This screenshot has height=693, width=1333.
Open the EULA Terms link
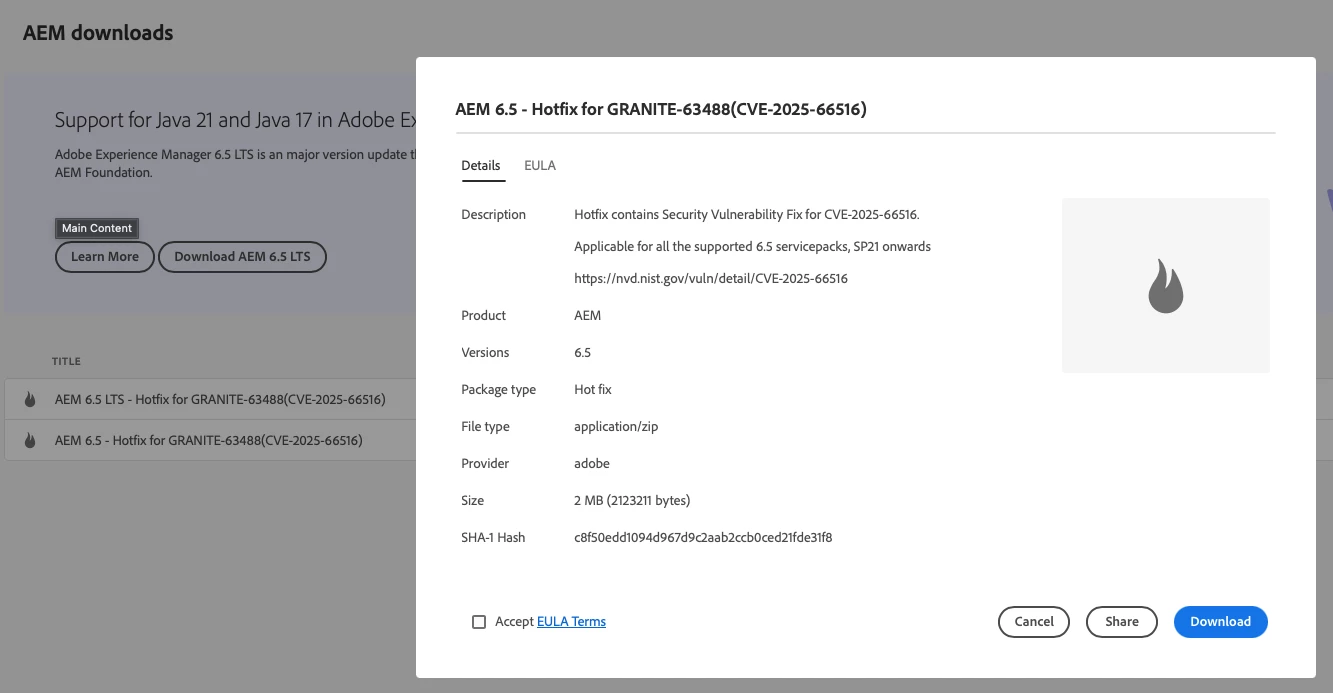pyautogui.click(x=571, y=622)
